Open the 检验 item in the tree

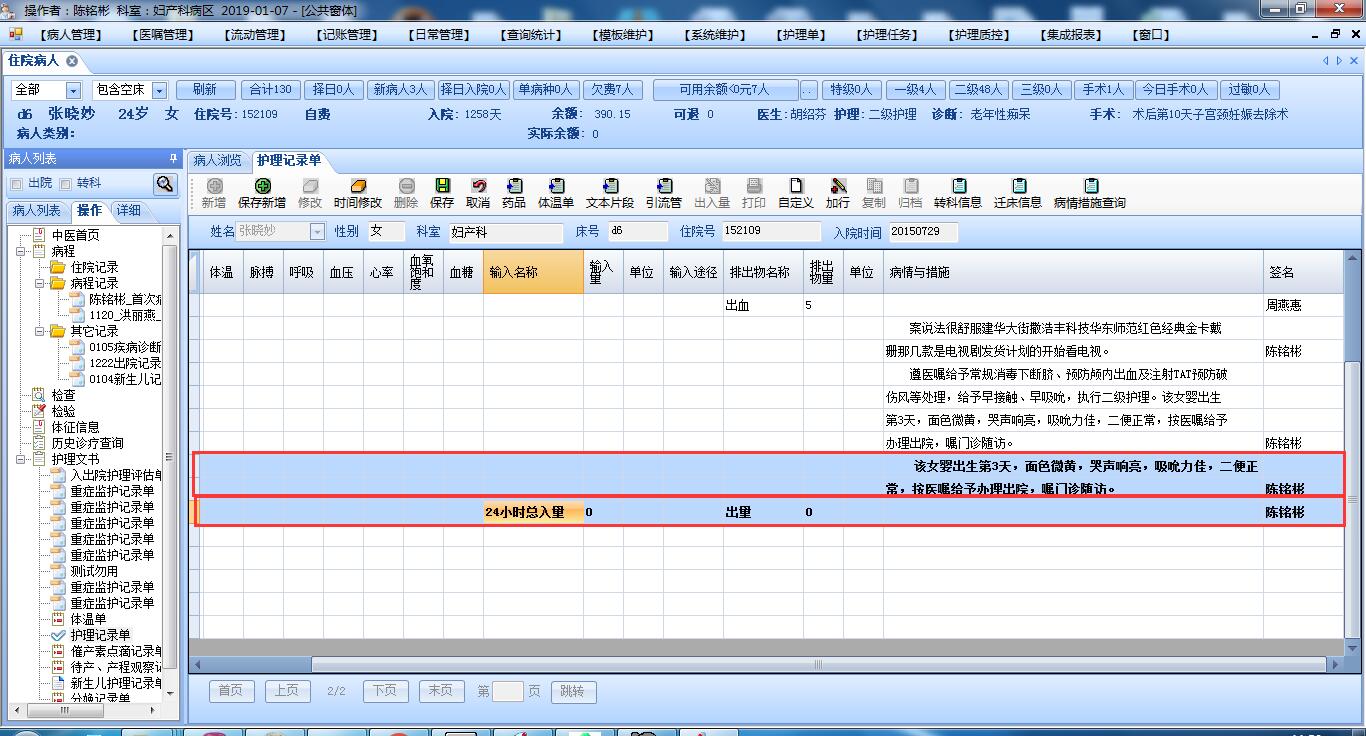[x=63, y=411]
